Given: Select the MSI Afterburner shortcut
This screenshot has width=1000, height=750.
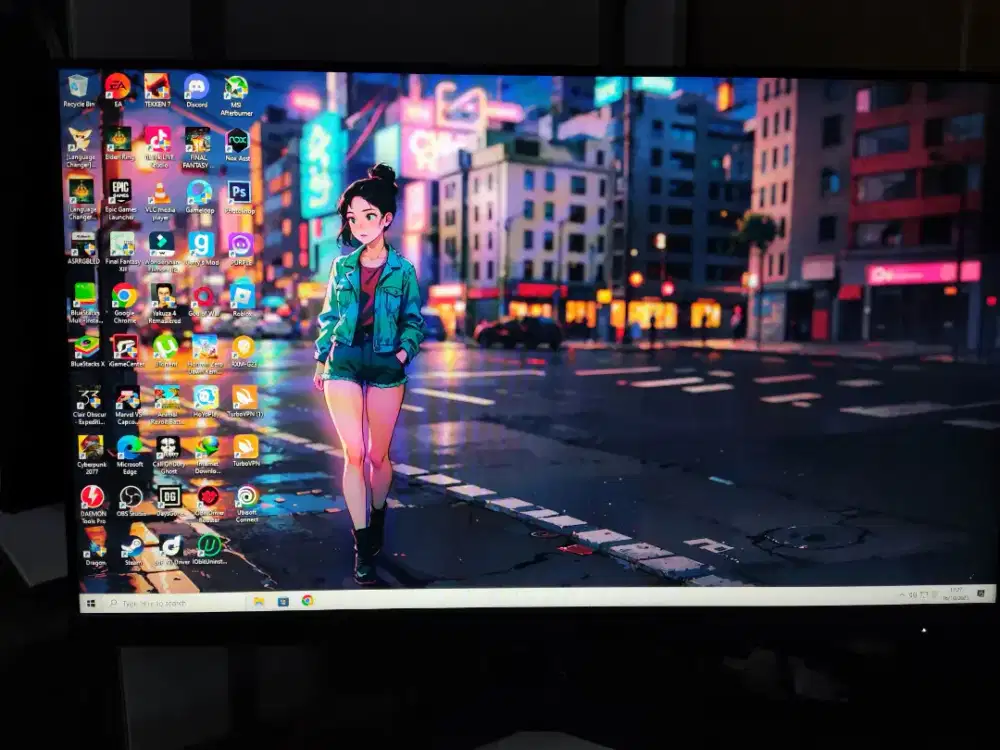Looking at the screenshot, I should [x=236, y=88].
